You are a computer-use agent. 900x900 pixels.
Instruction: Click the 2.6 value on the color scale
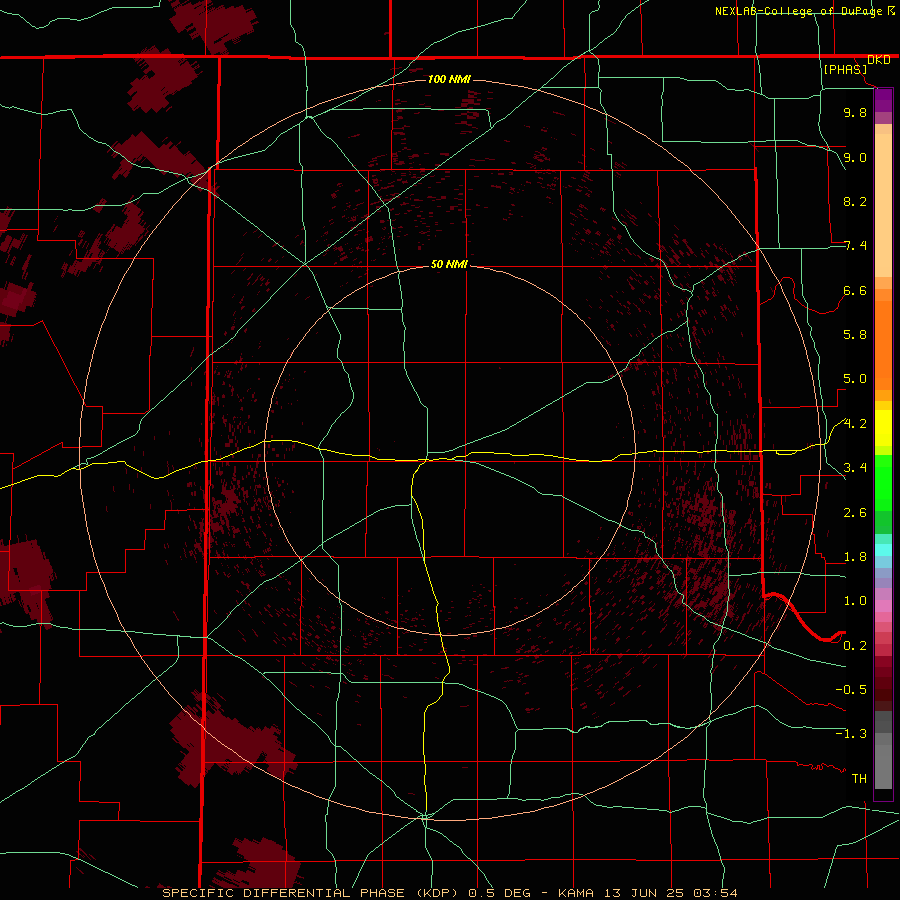[855, 513]
